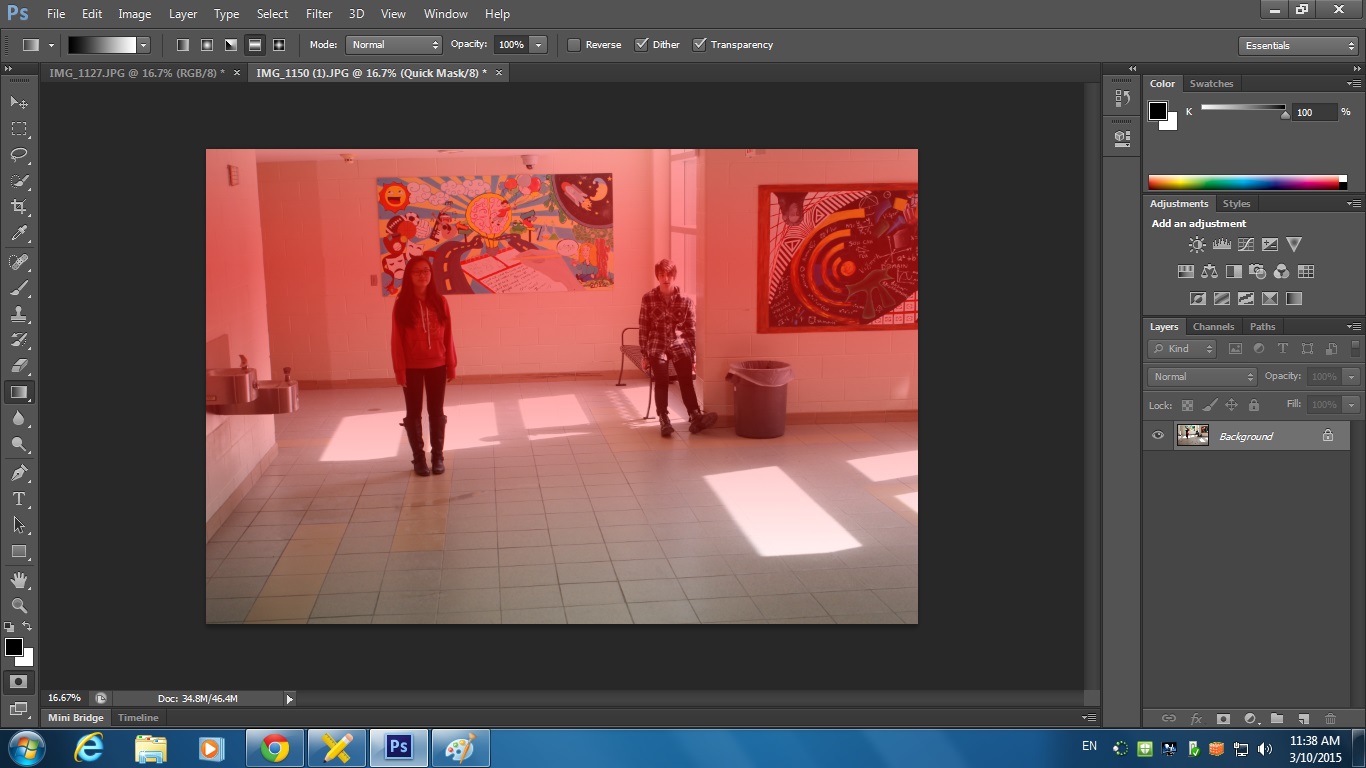
Task: Click the zoom percentage field 16.67%
Action: click(65, 698)
